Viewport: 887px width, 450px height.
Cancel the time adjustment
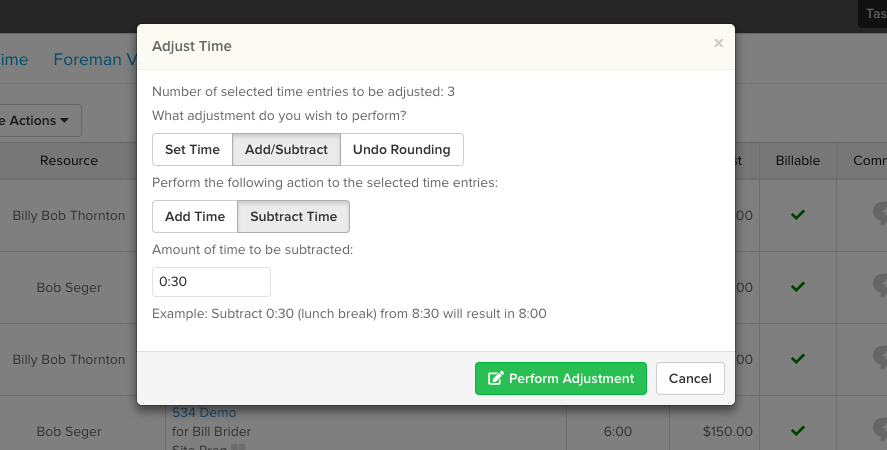[x=690, y=379]
